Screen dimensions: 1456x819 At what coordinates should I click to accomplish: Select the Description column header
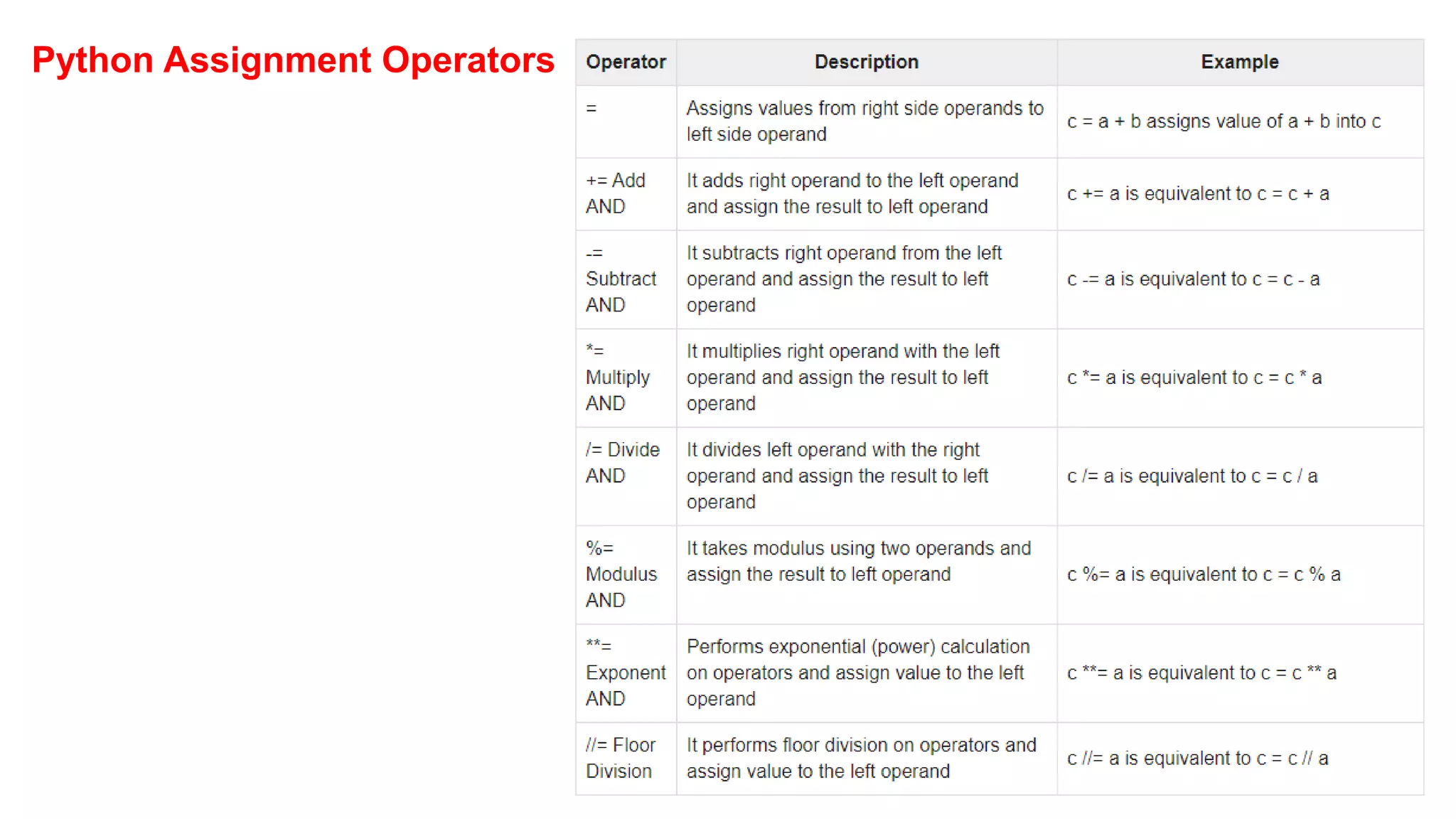point(867,62)
